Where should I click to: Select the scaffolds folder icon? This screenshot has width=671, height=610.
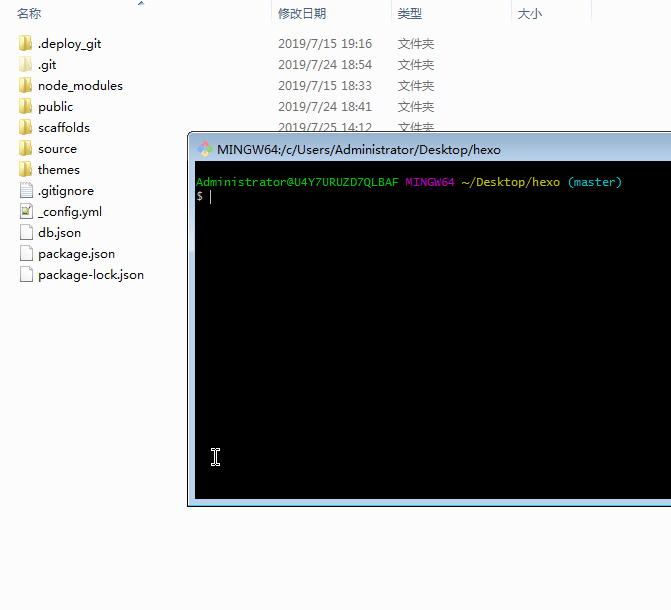click(x=25, y=127)
